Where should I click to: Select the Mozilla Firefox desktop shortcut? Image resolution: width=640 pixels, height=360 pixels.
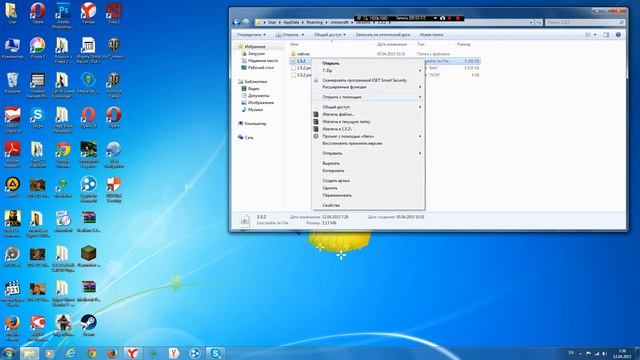tap(12, 328)
